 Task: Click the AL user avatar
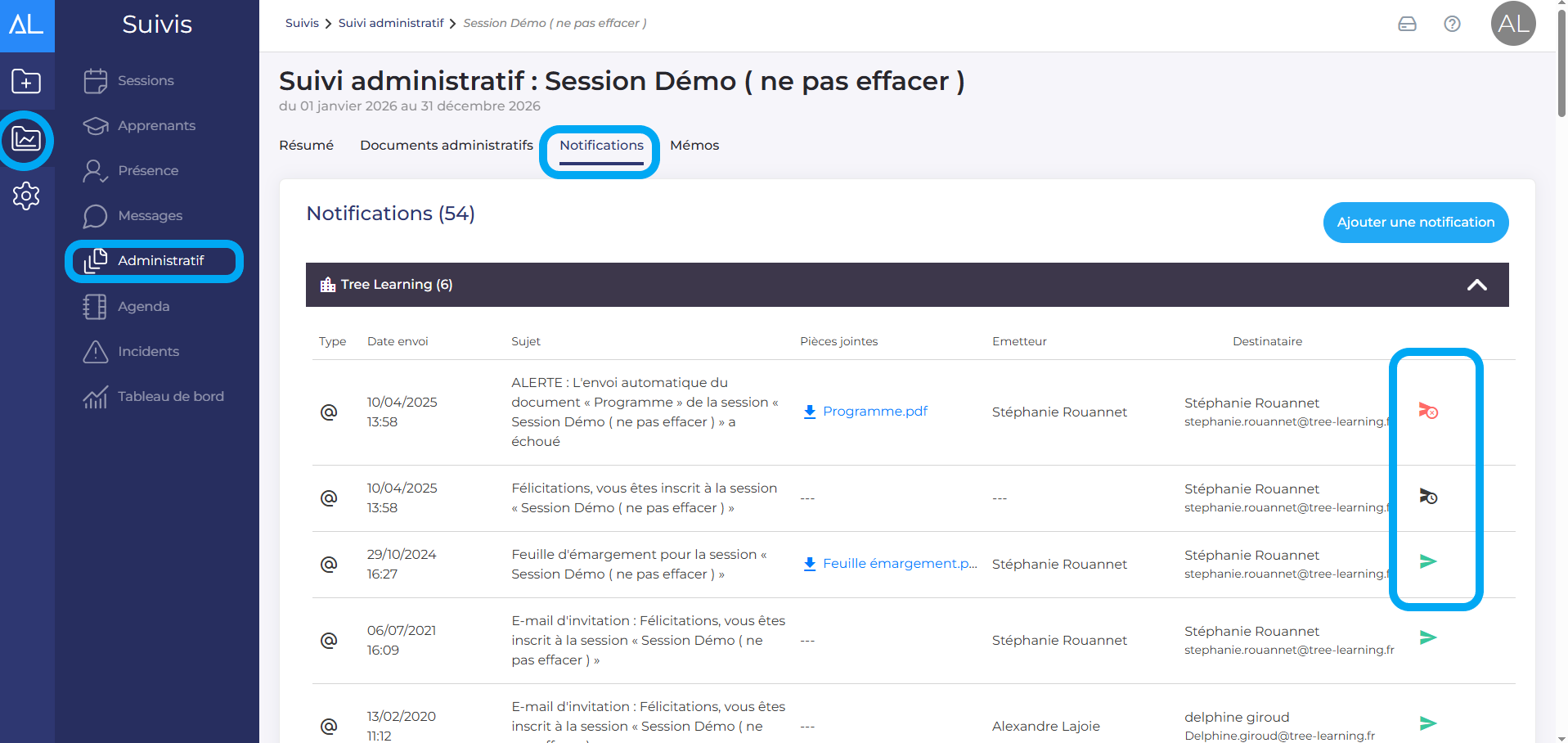pyautogui.click(x=1512, y=24)
